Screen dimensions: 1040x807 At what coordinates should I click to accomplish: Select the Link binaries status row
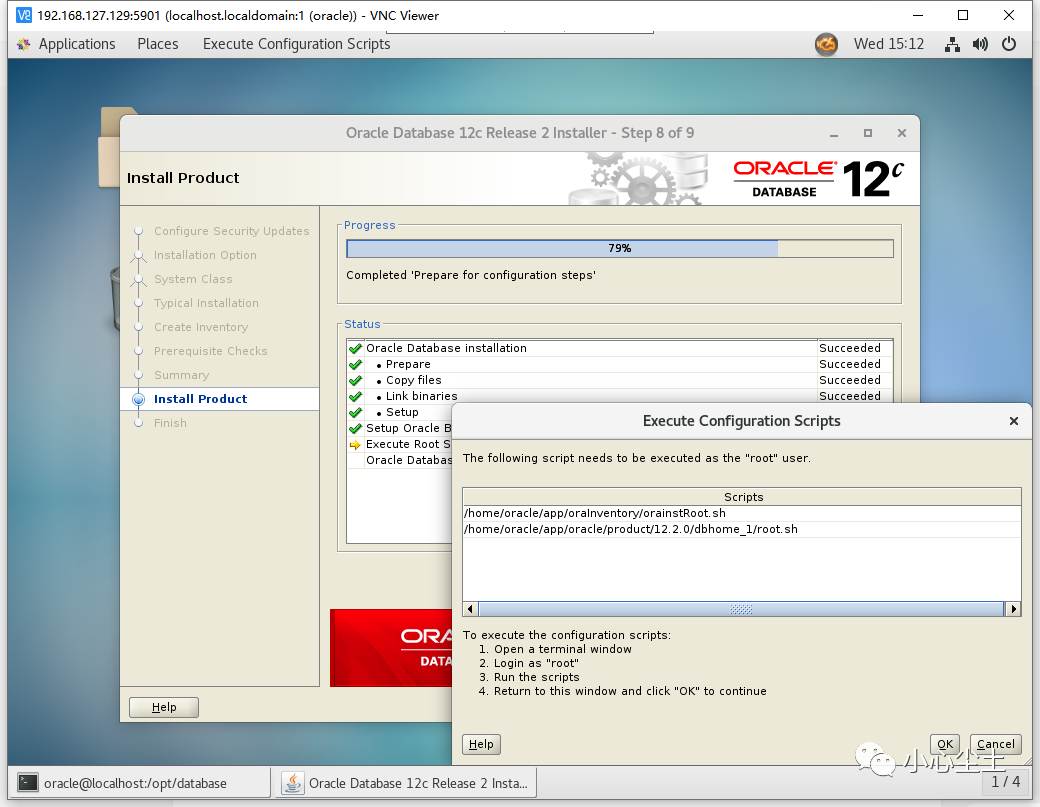(x=619, y=396)
